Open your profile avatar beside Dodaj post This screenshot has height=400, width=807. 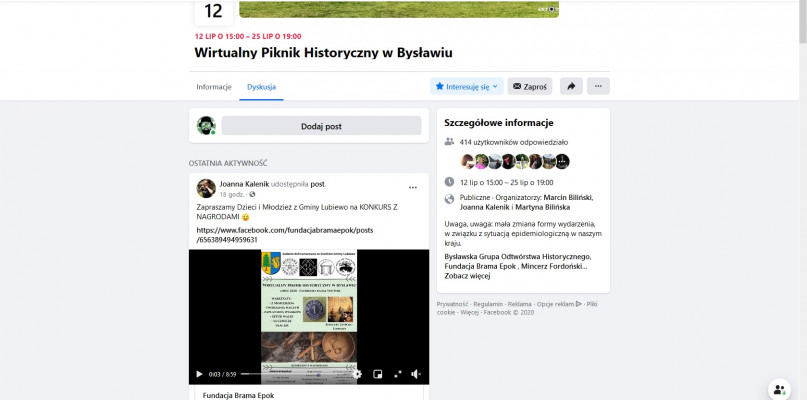(206, 126)
